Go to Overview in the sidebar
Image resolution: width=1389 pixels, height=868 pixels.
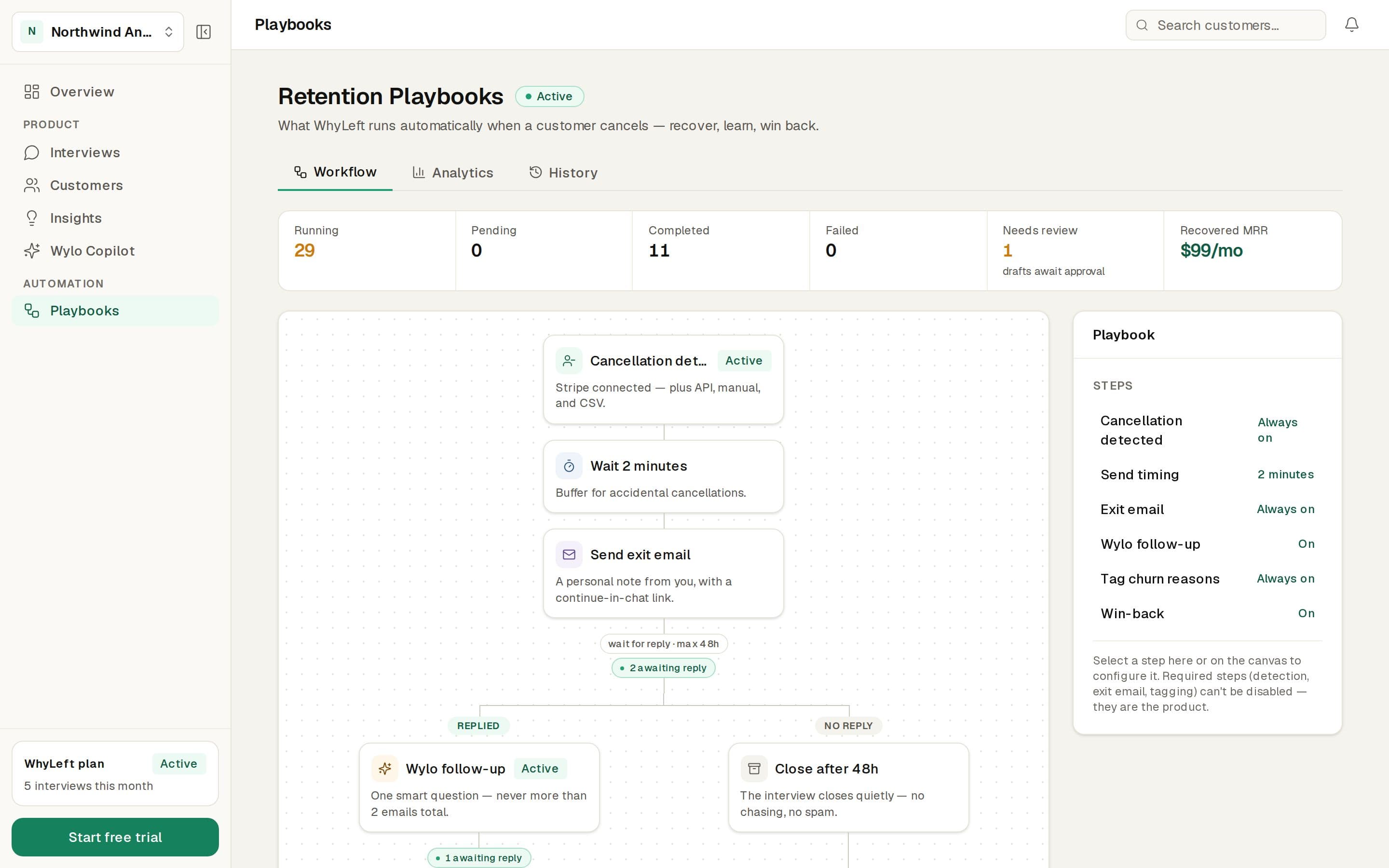115,92
